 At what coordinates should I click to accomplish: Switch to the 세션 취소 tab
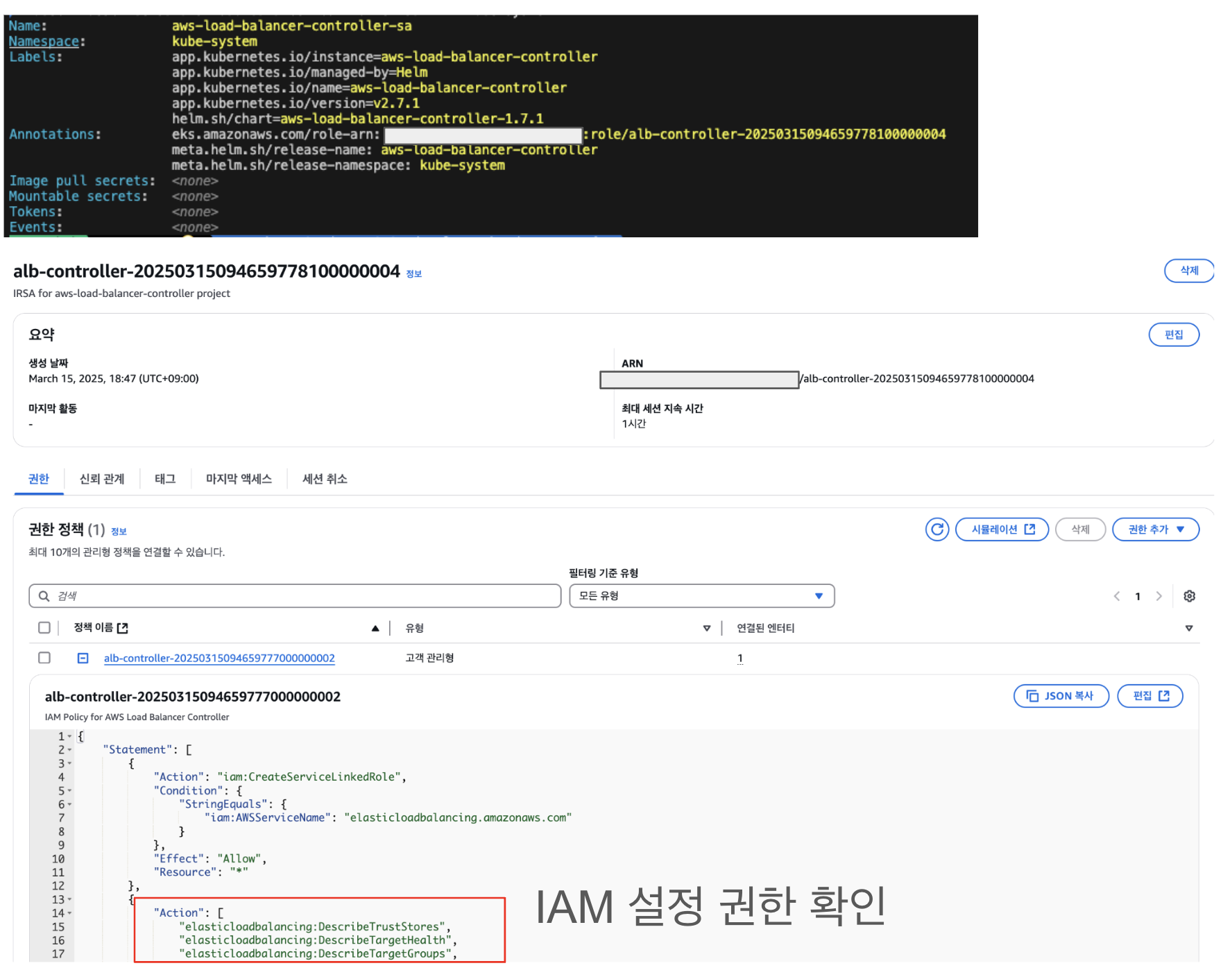point(325,479)
